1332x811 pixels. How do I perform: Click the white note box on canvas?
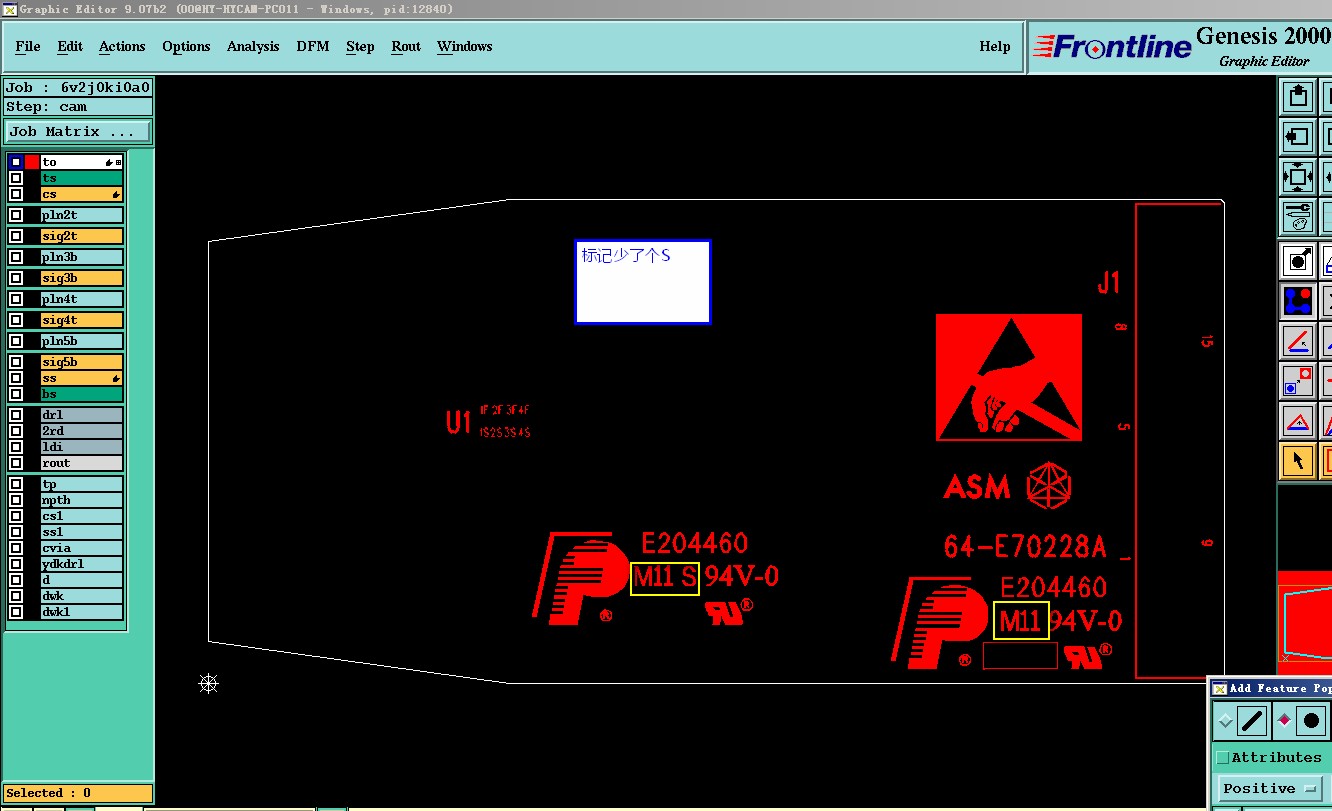coord(643,282)
